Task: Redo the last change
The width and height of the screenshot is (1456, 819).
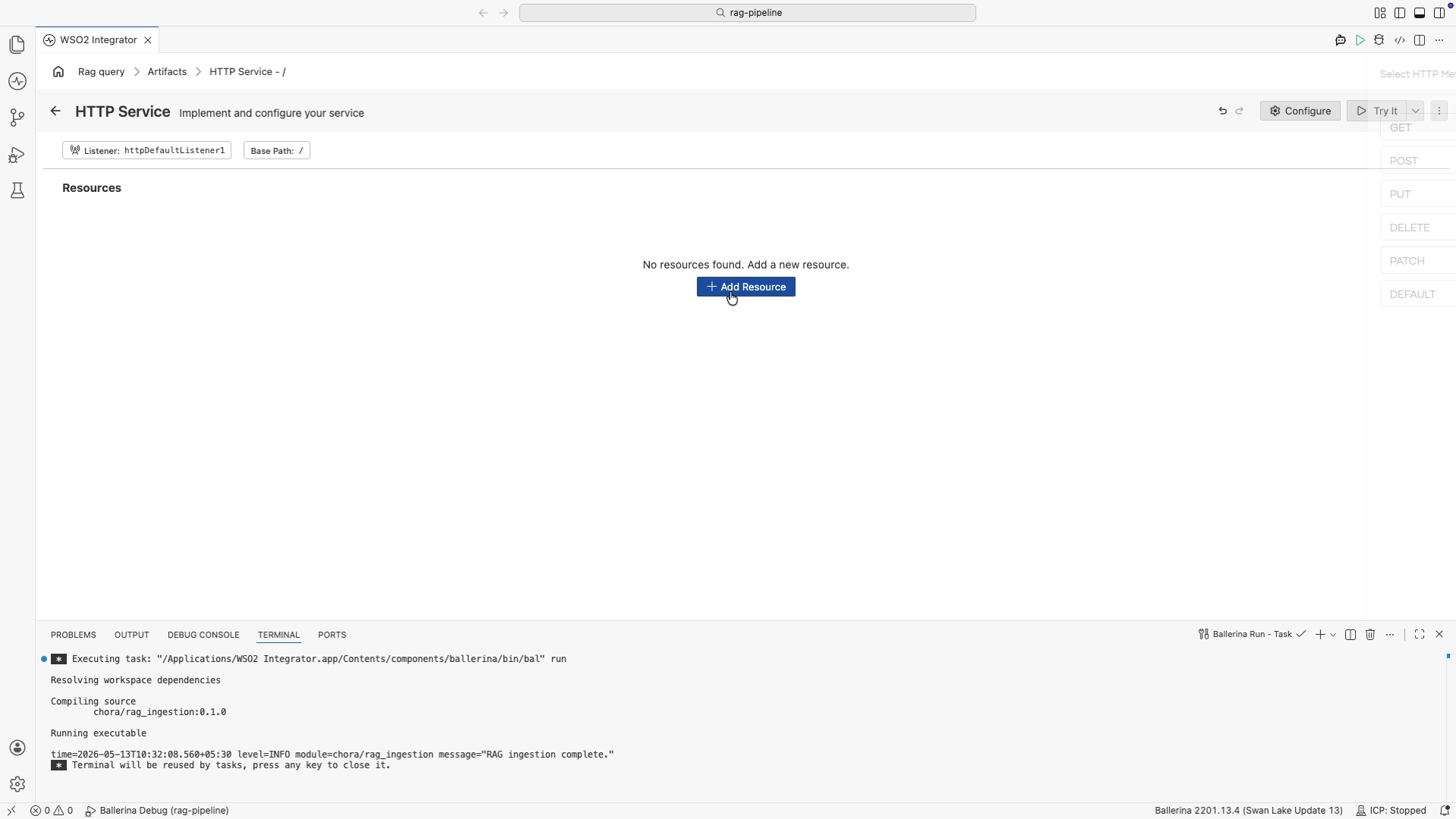Action: pyautogui.click(x=1240, y=111)
